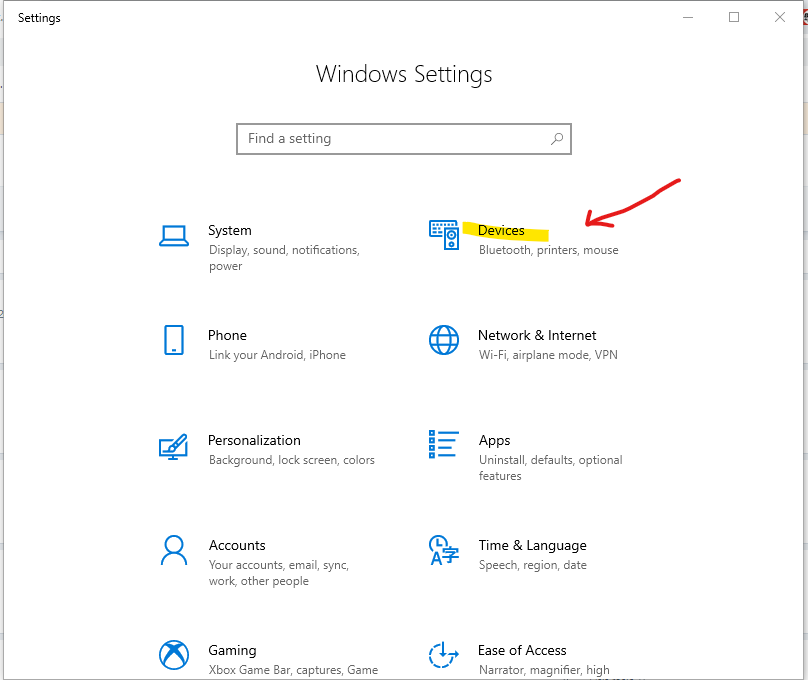
Task: Click 'Narrator, magnifier, high' text
Action: coord(544,670)
